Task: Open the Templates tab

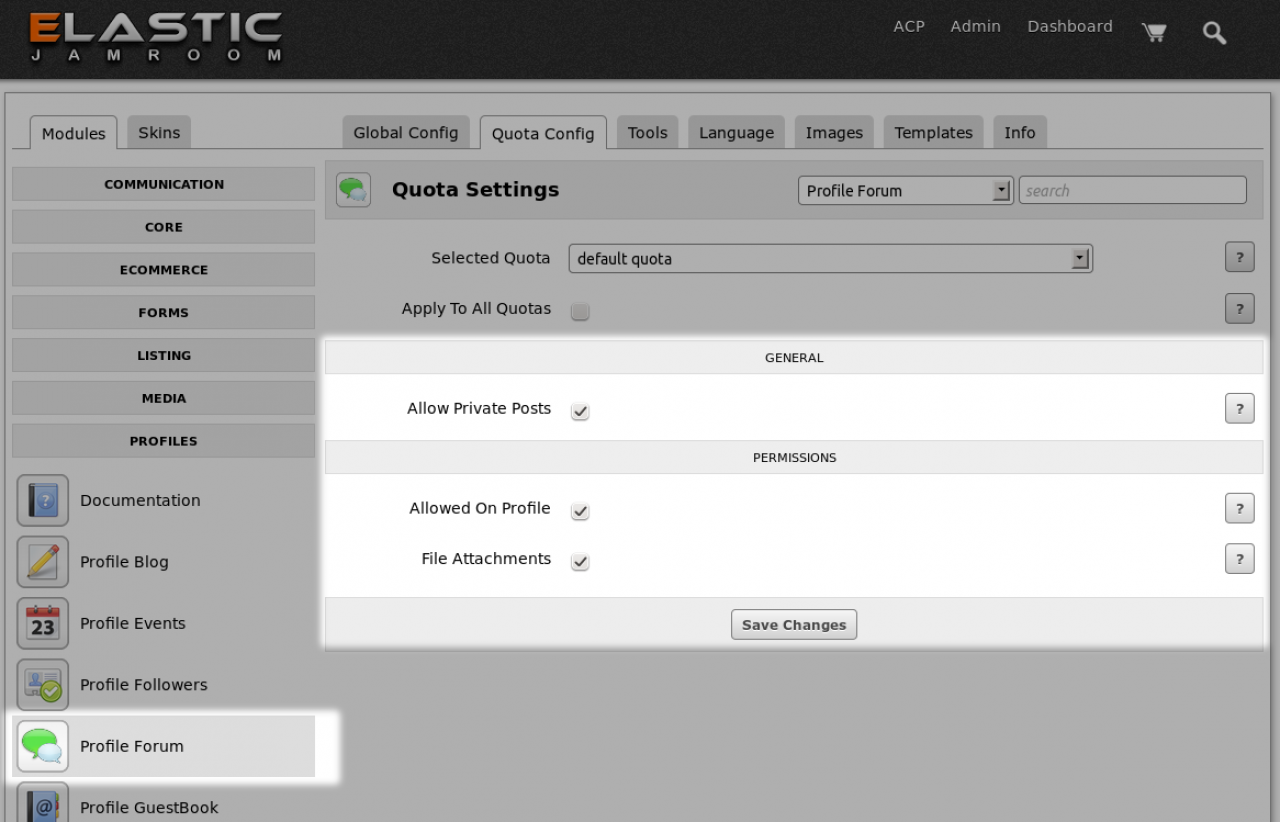Action: [934, 132]
